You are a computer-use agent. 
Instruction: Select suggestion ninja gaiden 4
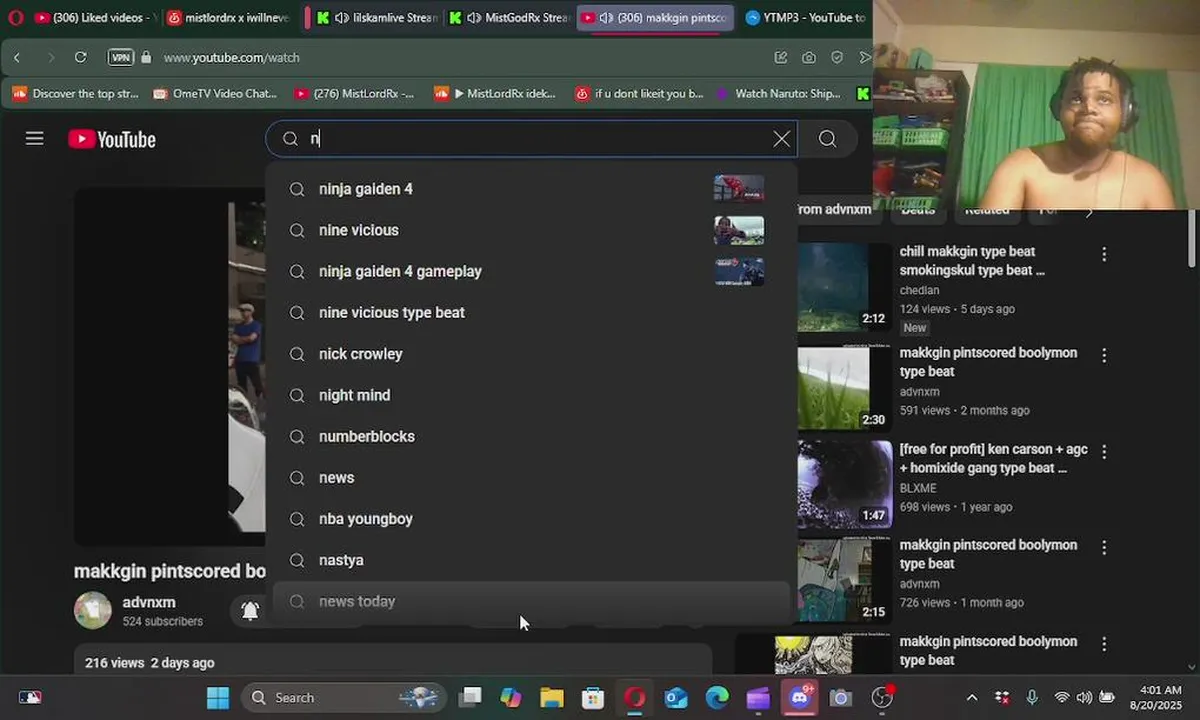point(530,189)
